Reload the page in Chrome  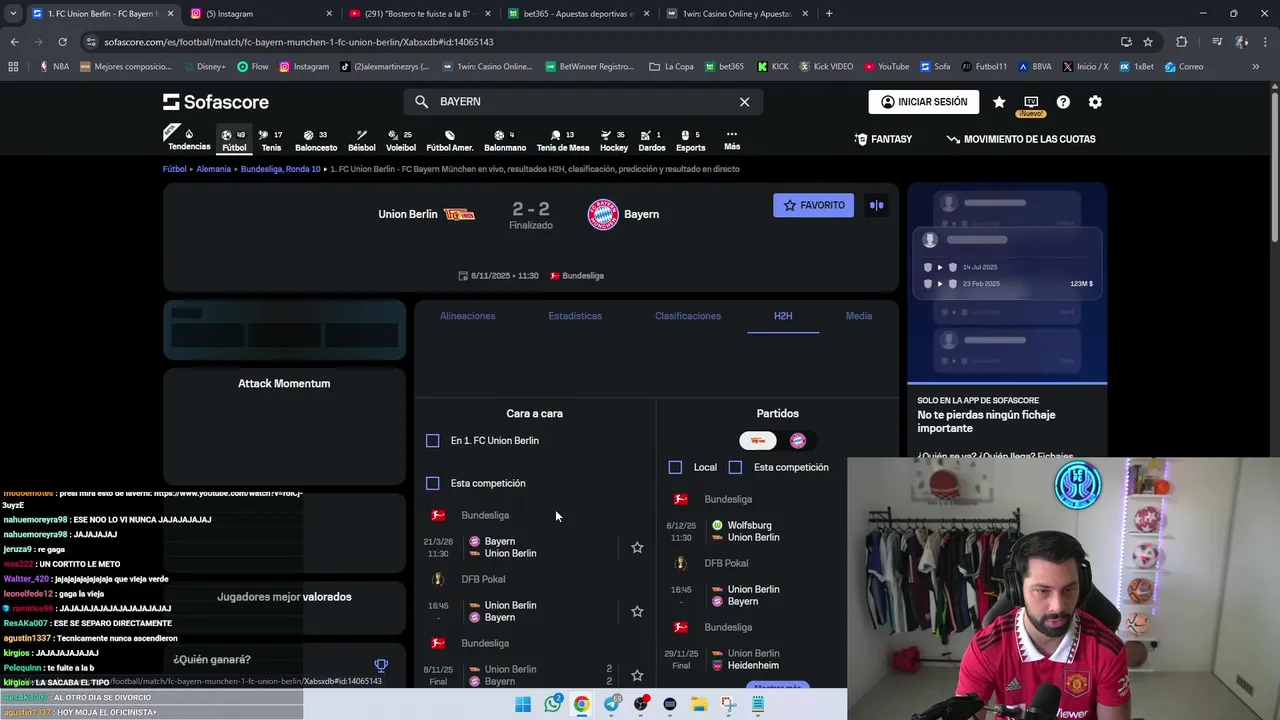point(62,42)
